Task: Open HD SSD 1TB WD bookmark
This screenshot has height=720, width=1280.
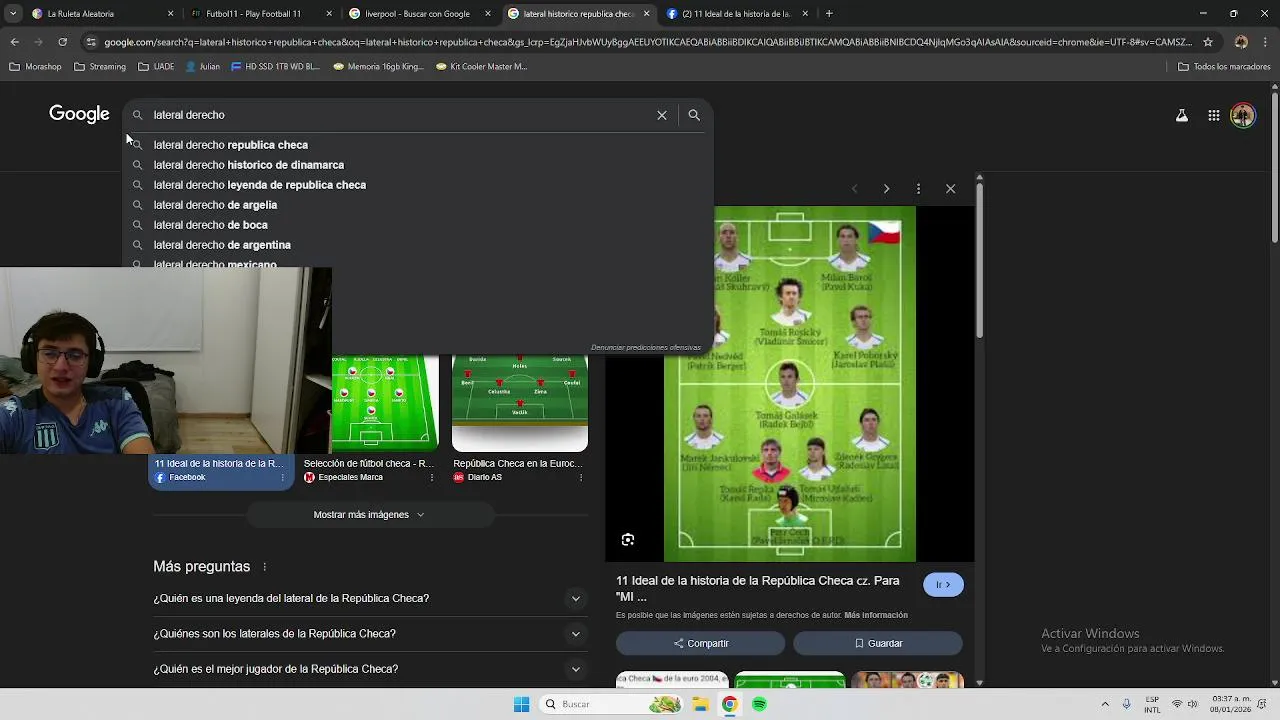Action: pos(275,67)
